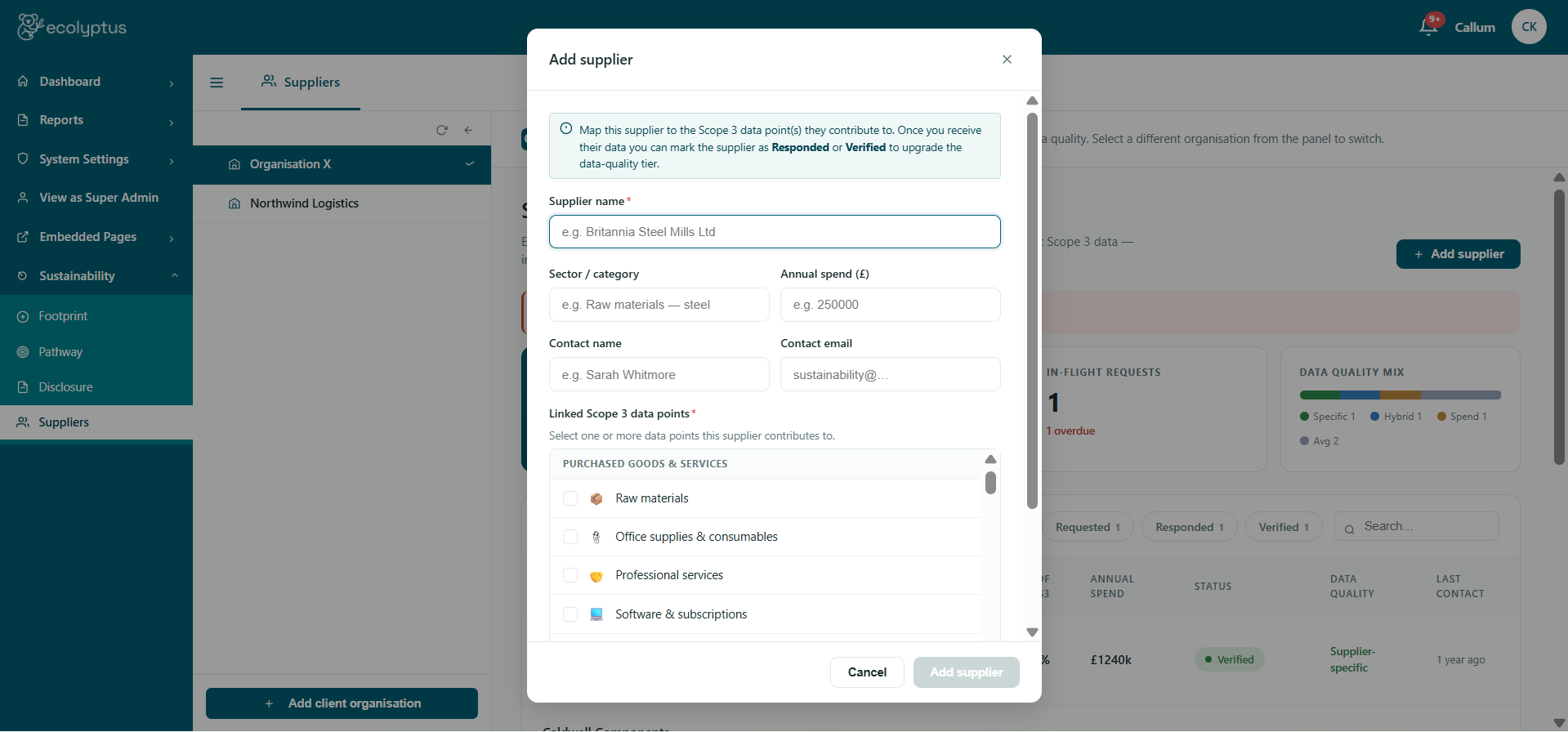1568x732 pixels.
Task: Collapse the Organisation X chevron
Action: [x=470, y=163]
